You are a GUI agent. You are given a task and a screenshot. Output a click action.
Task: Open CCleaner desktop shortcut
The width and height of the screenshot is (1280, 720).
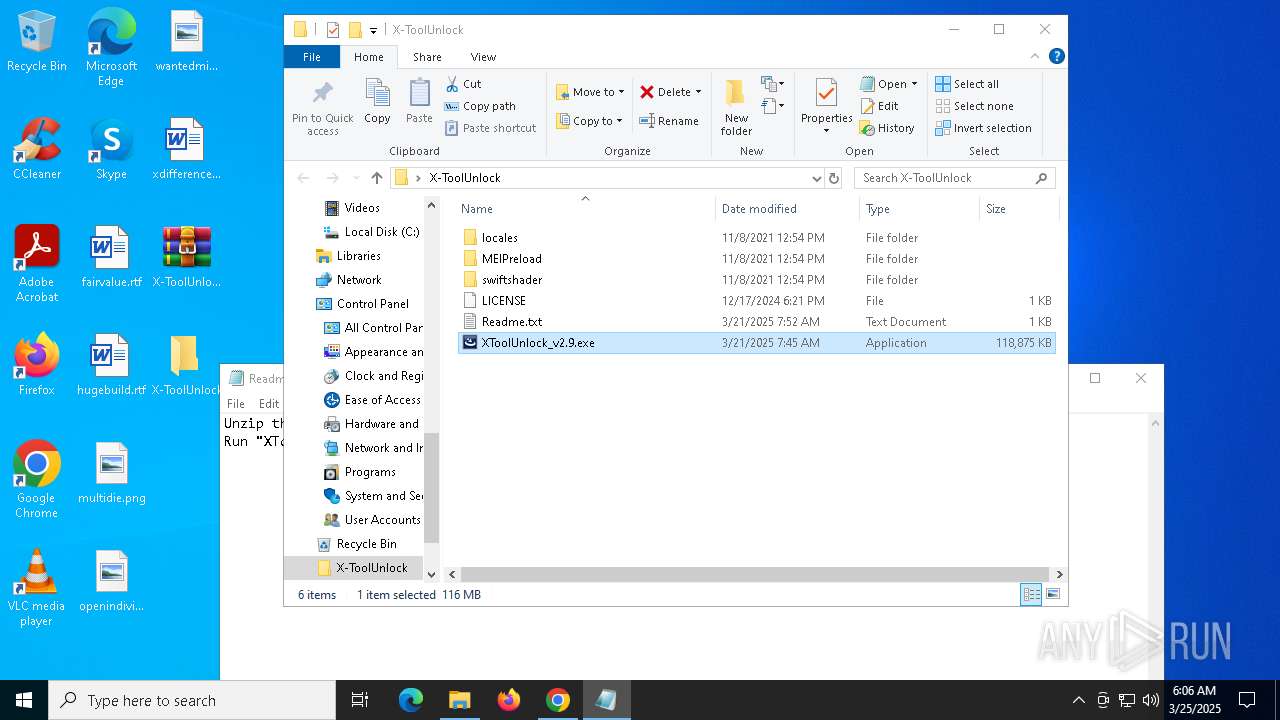point(37,150)
